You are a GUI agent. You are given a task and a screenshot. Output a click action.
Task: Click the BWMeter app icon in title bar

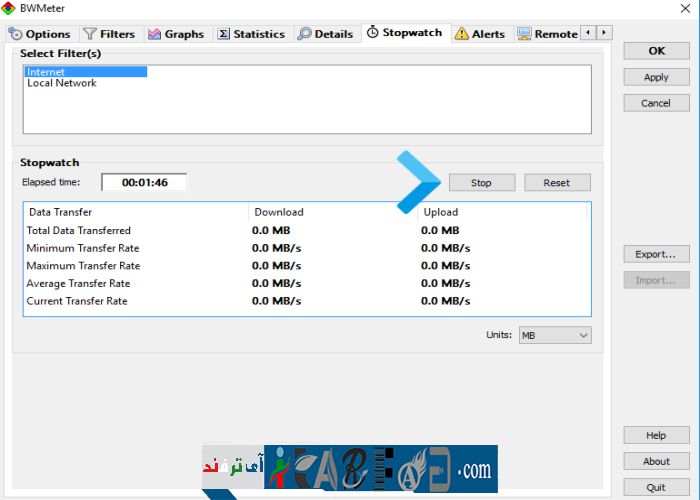tap(9, 8)
